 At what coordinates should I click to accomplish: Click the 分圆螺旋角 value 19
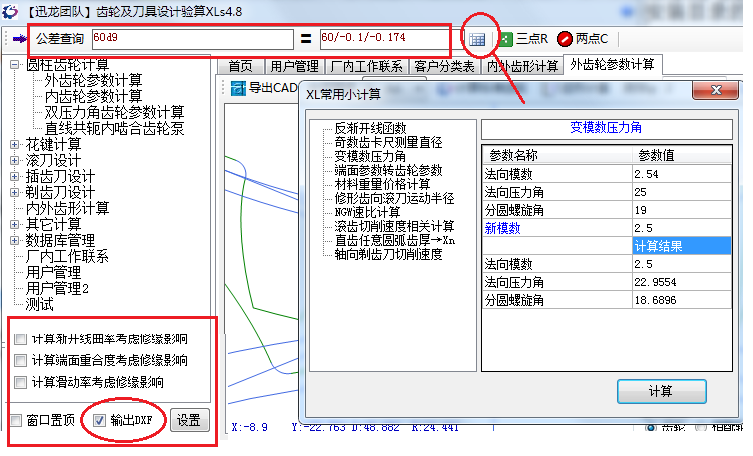pos(682,210)
